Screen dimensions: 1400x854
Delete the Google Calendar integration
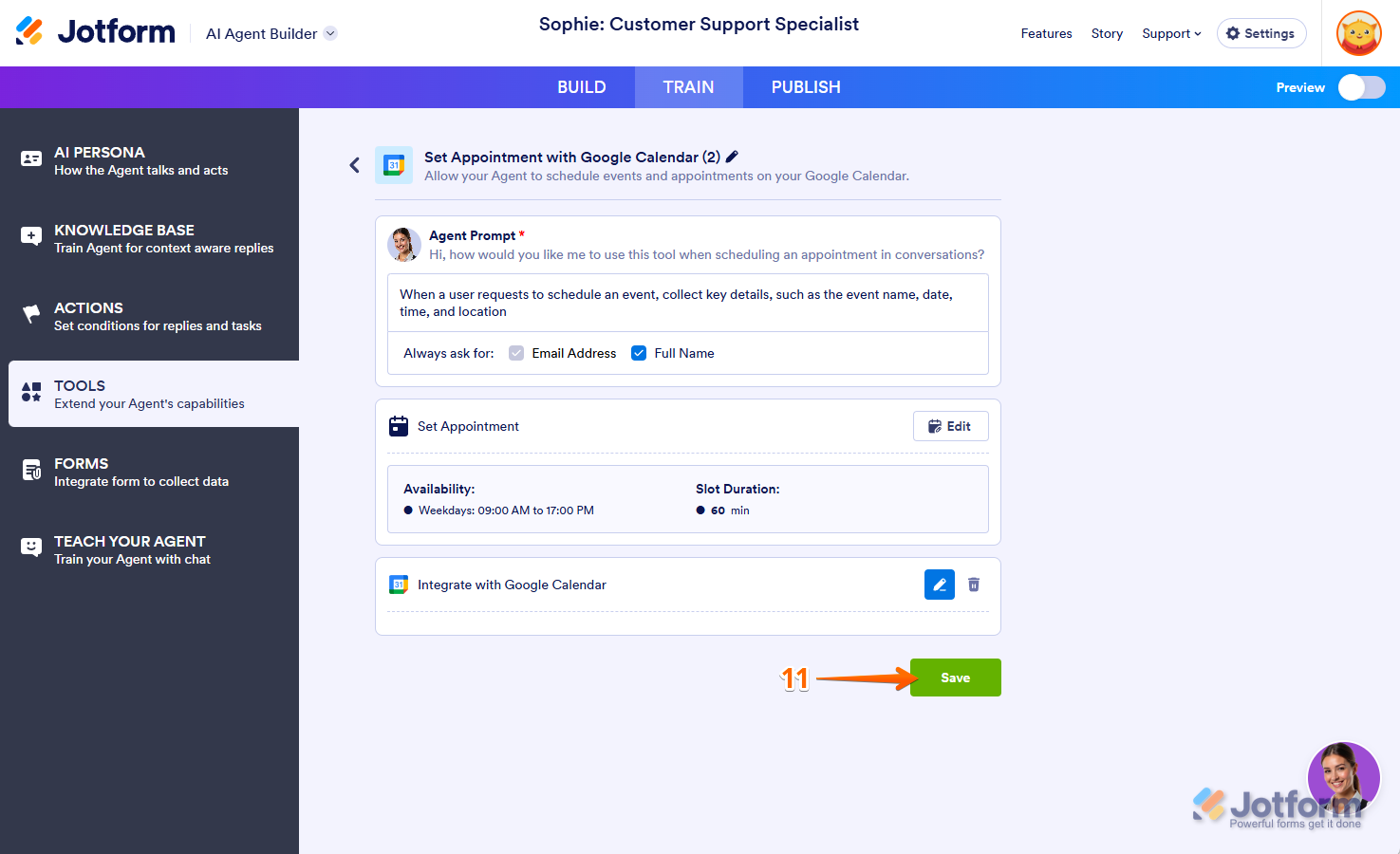(974, 585)
